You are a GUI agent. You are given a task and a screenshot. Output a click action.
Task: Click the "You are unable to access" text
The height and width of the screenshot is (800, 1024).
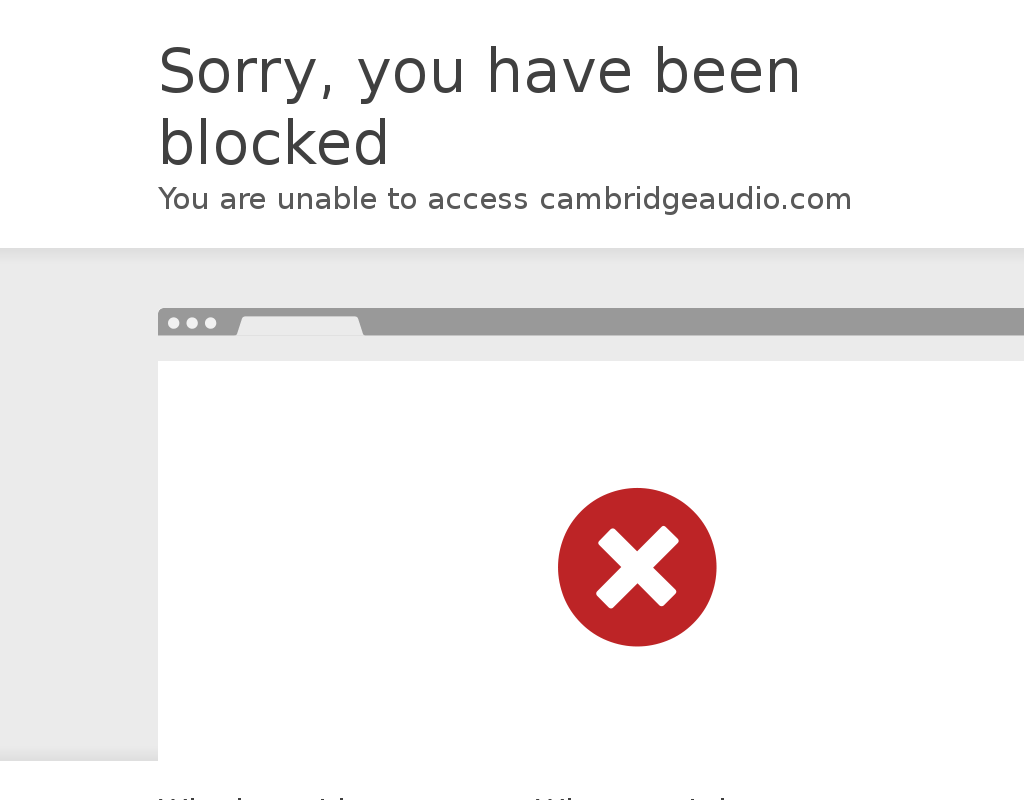(343, 199)
